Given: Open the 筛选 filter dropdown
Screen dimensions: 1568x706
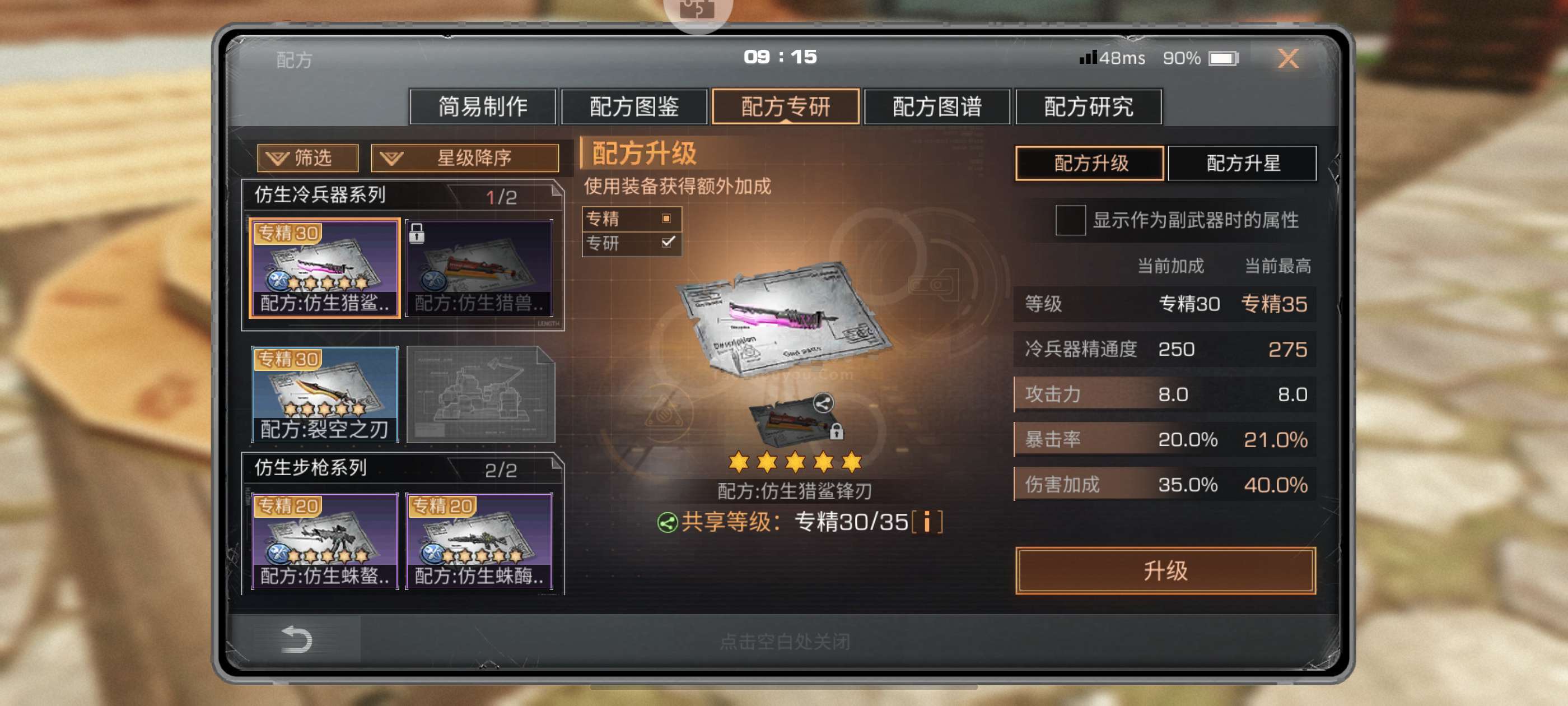Looking at the screenshot, I should click(307, 159).
